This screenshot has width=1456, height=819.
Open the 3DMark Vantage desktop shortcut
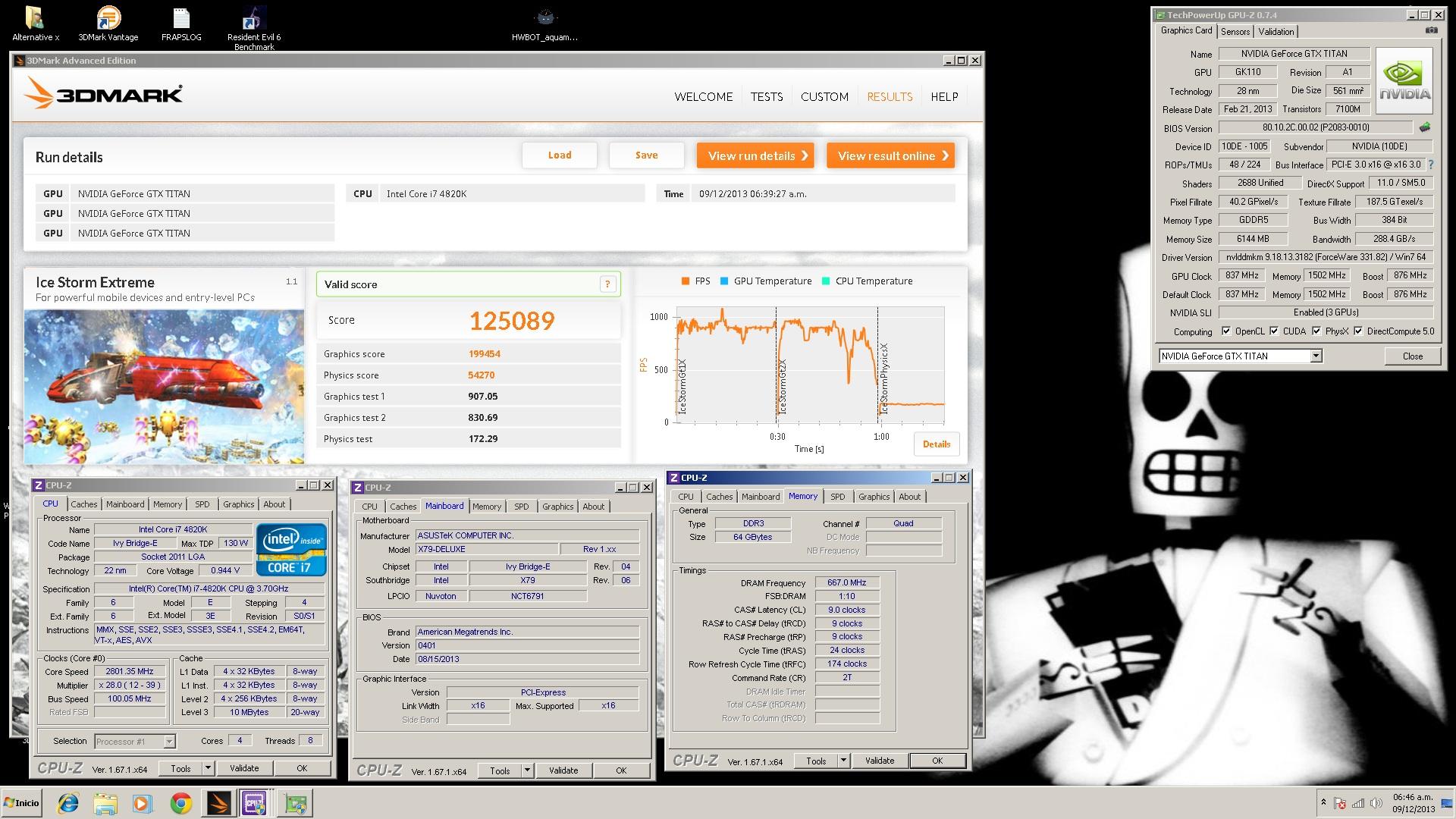coord(108,23)
